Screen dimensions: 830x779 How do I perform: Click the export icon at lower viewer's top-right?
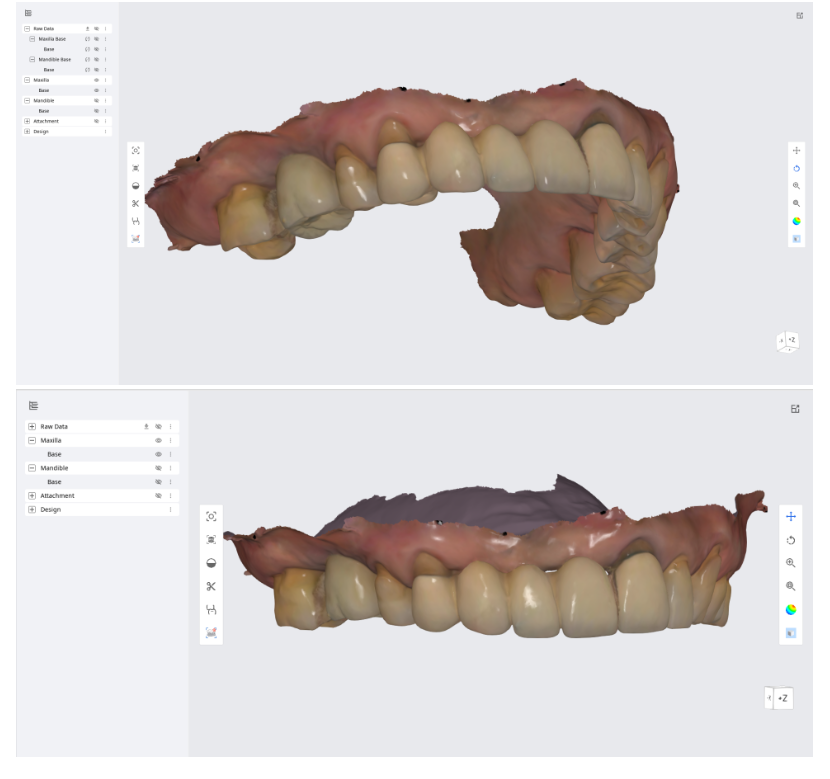point(795,408)
